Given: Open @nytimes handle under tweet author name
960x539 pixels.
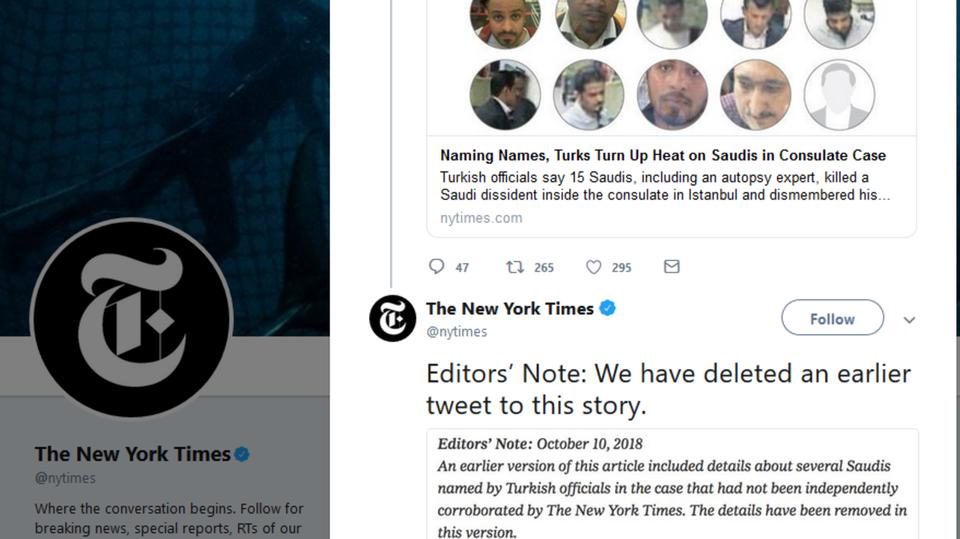Looking at the screenshot, I should 457,332.
